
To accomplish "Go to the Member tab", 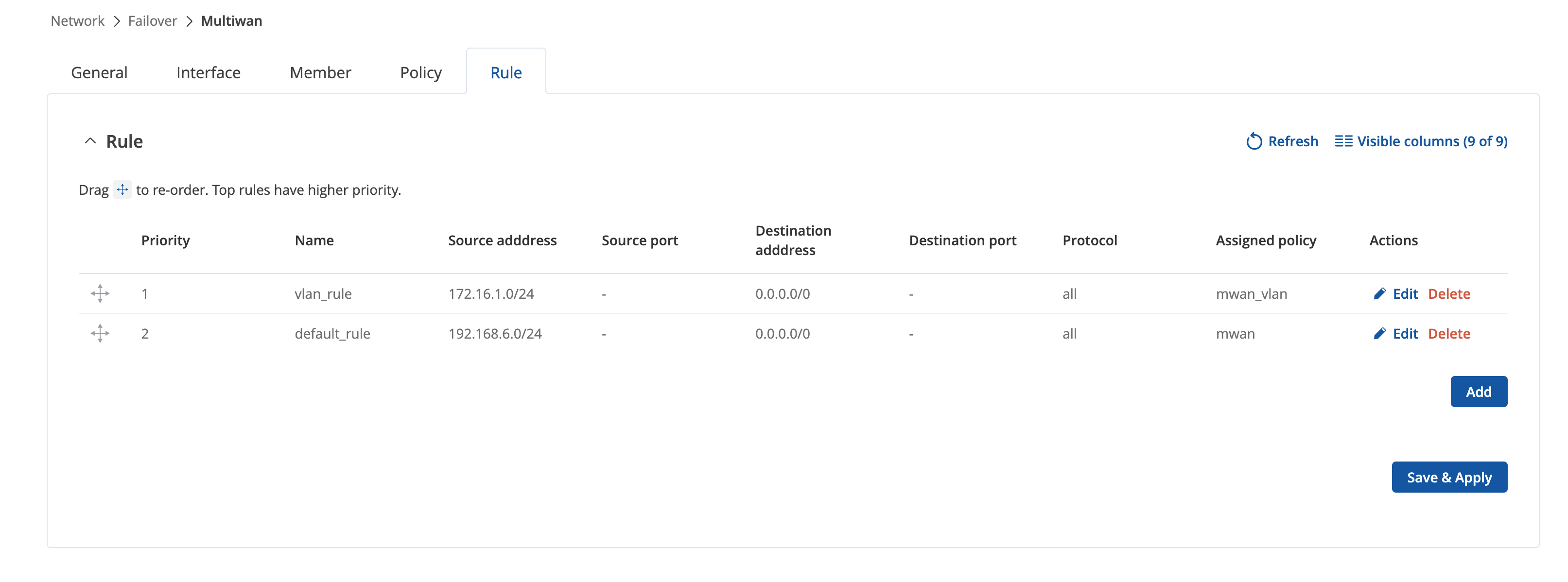I will (x=320, y=72).
